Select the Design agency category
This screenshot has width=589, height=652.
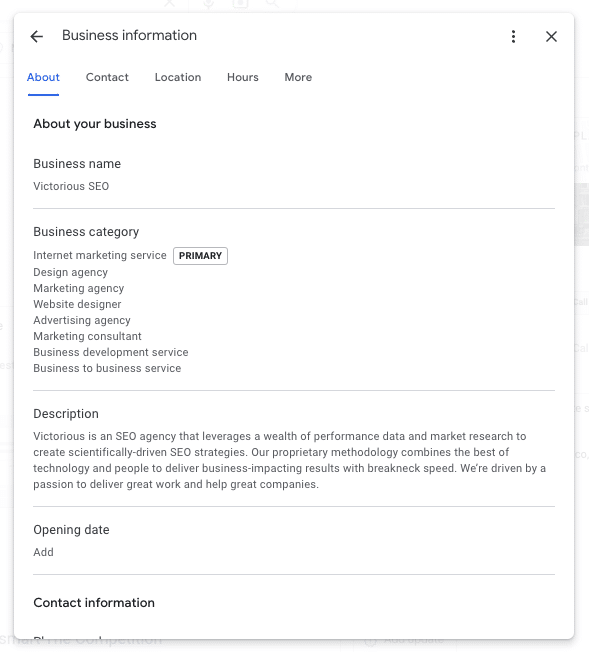coord(71,272)
